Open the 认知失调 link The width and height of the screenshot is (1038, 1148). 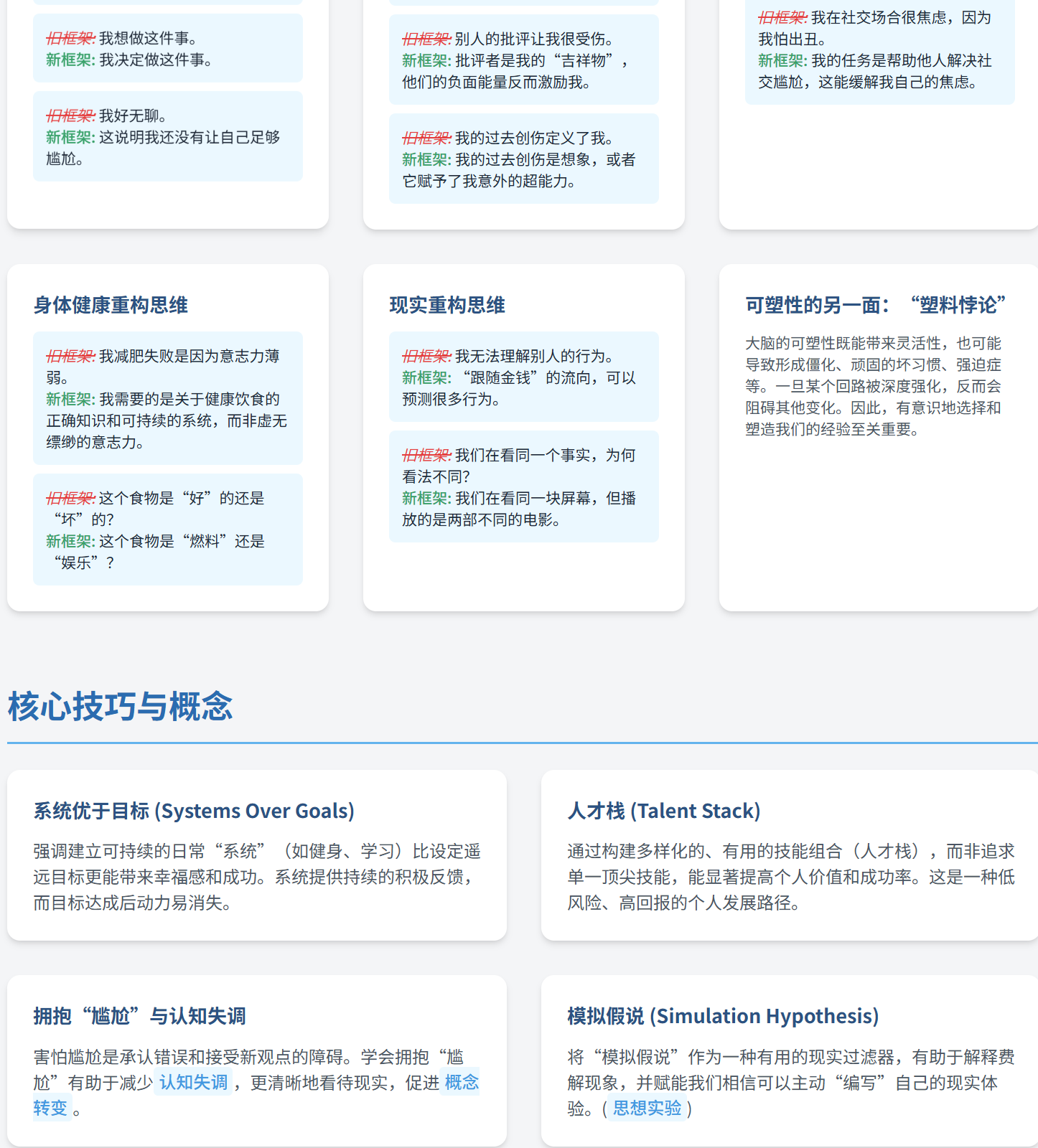click(x=193, y=1082)
